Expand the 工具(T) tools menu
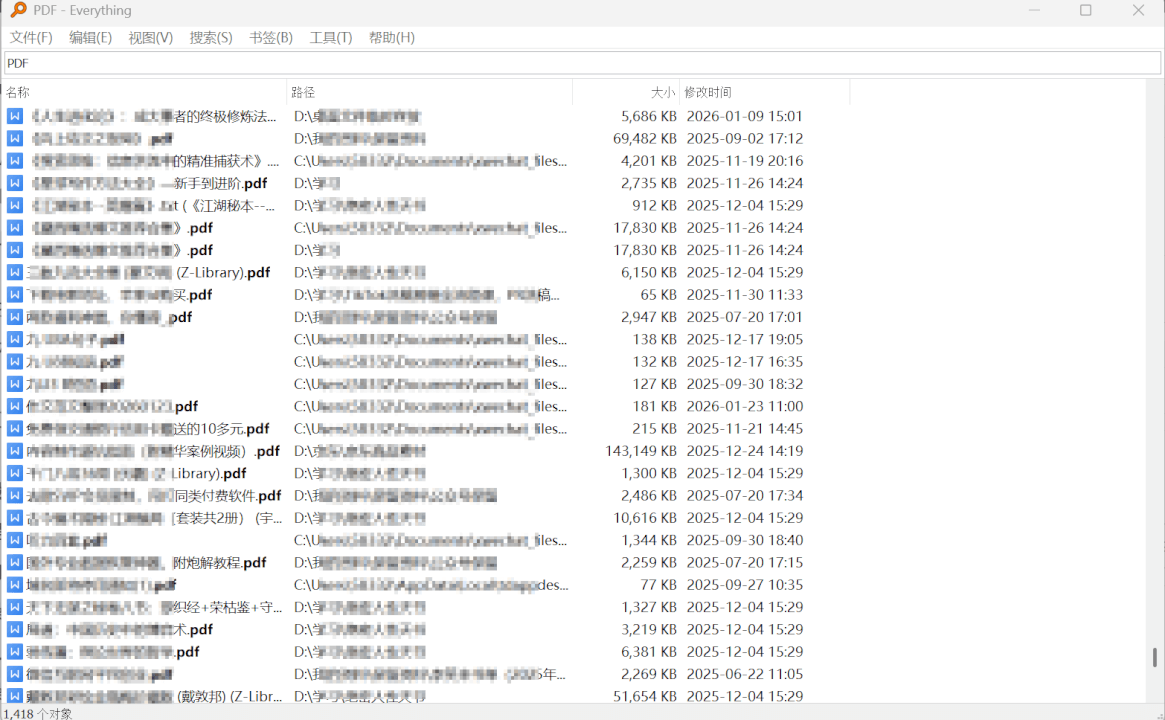The width and height of the screenshot is (1165, 720). tap(331, 38)
